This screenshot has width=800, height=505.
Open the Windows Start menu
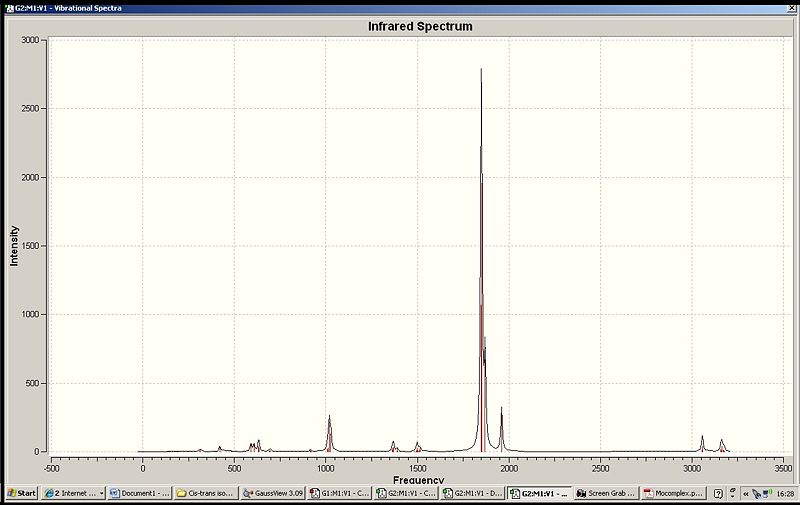pos(21,493)
